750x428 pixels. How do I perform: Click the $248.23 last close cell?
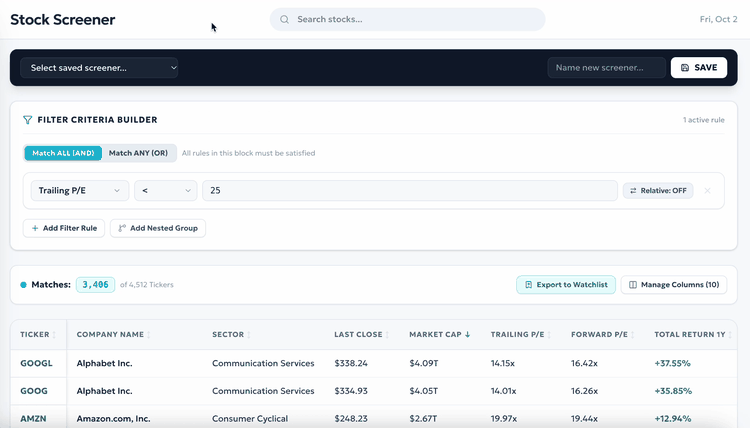[351, 419]
